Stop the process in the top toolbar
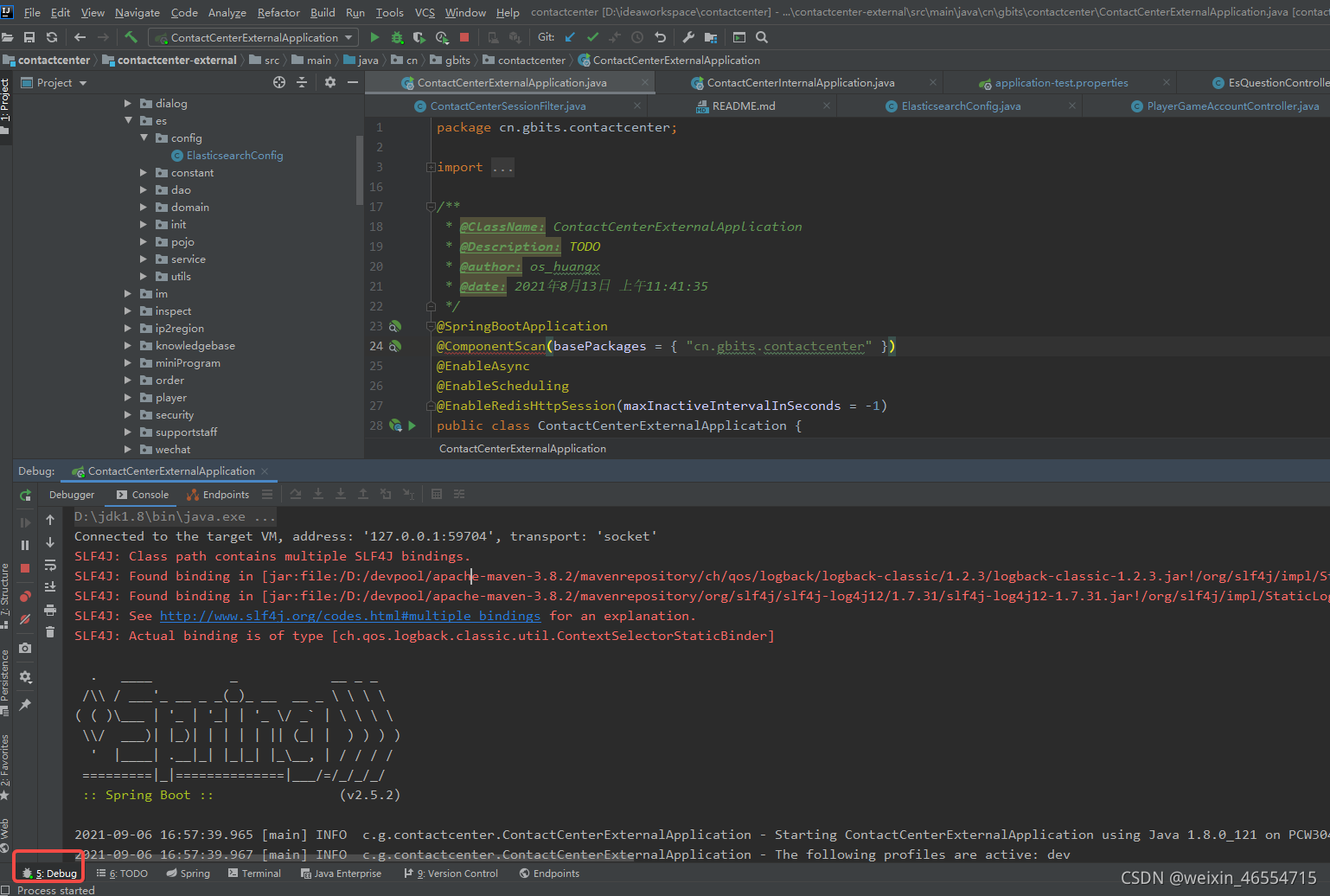 464,37
